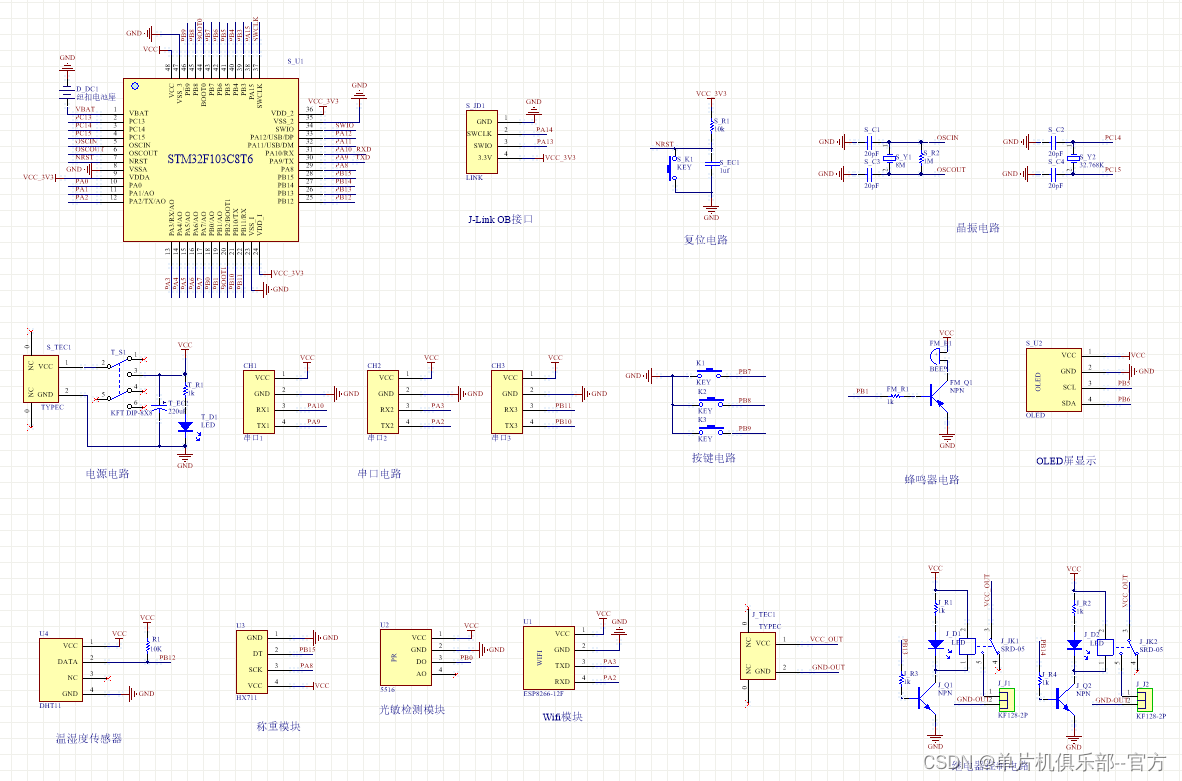Select the S_U2 OLED module block

coord(1053,379)
